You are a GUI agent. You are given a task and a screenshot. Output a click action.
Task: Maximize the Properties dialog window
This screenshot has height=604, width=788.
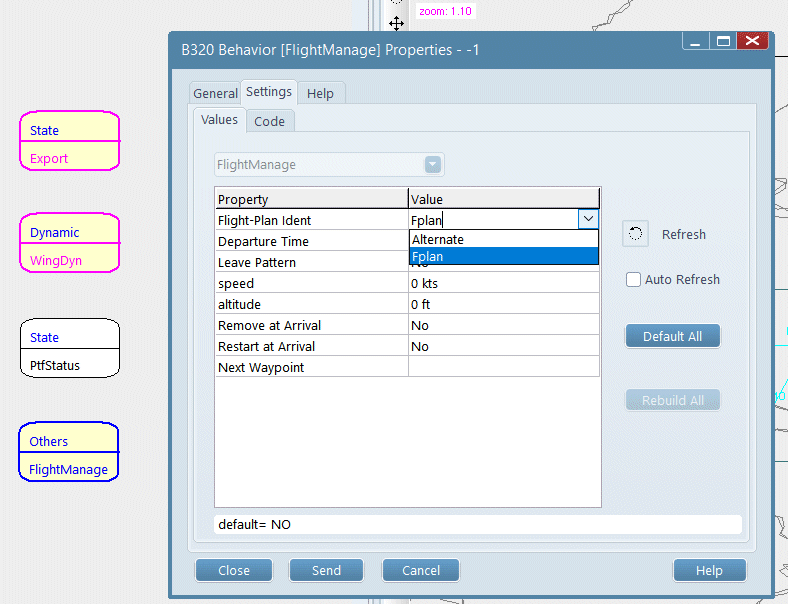click(x=723, y=41)
